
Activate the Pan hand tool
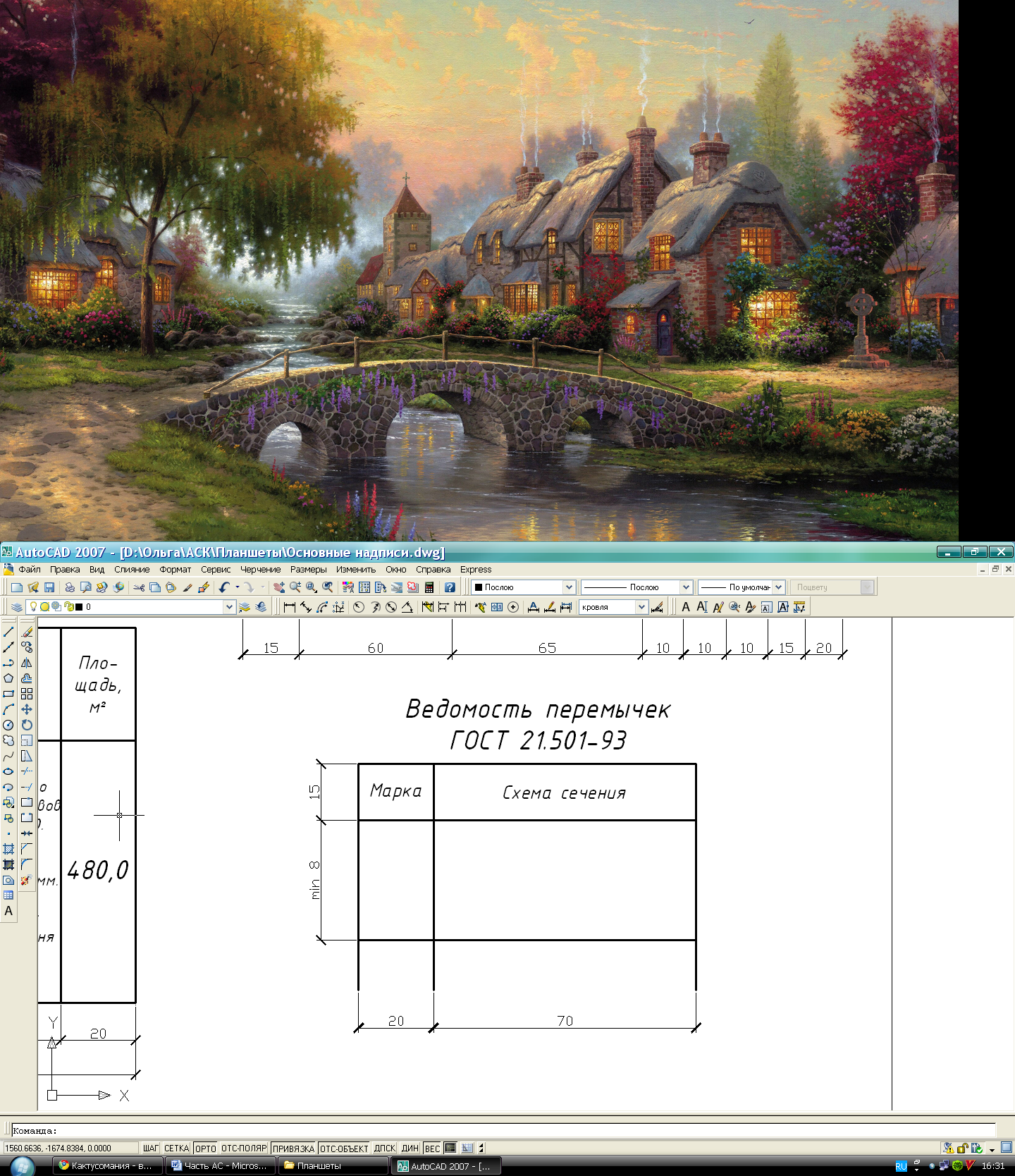[x=279, y=587]
